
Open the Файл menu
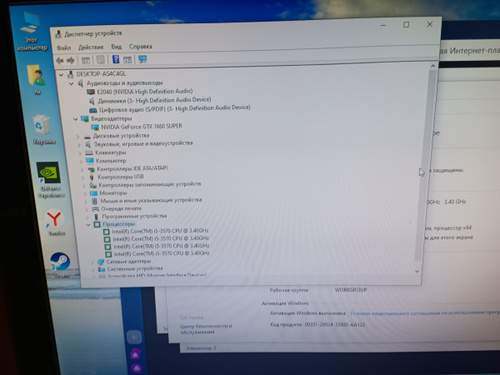click(64, 48)
